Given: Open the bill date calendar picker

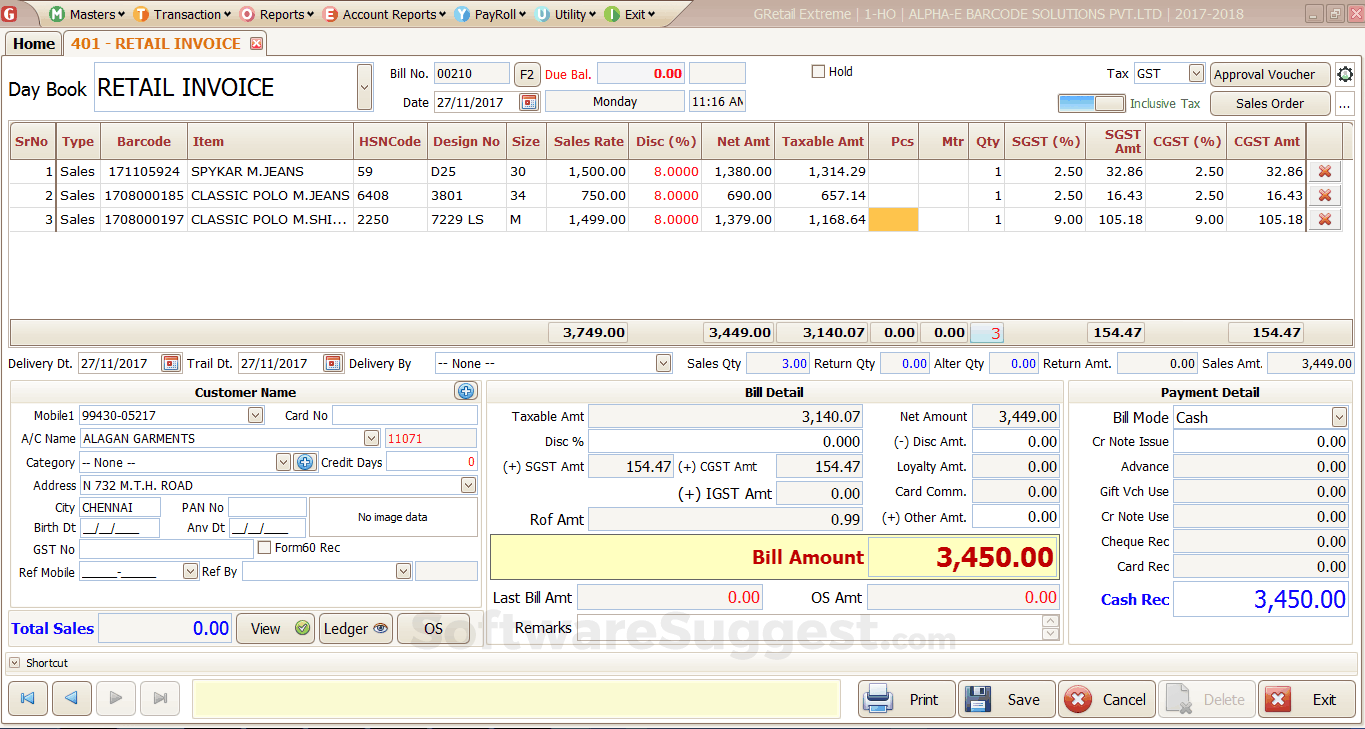Looking at the screenshot, I should [529, 102].
